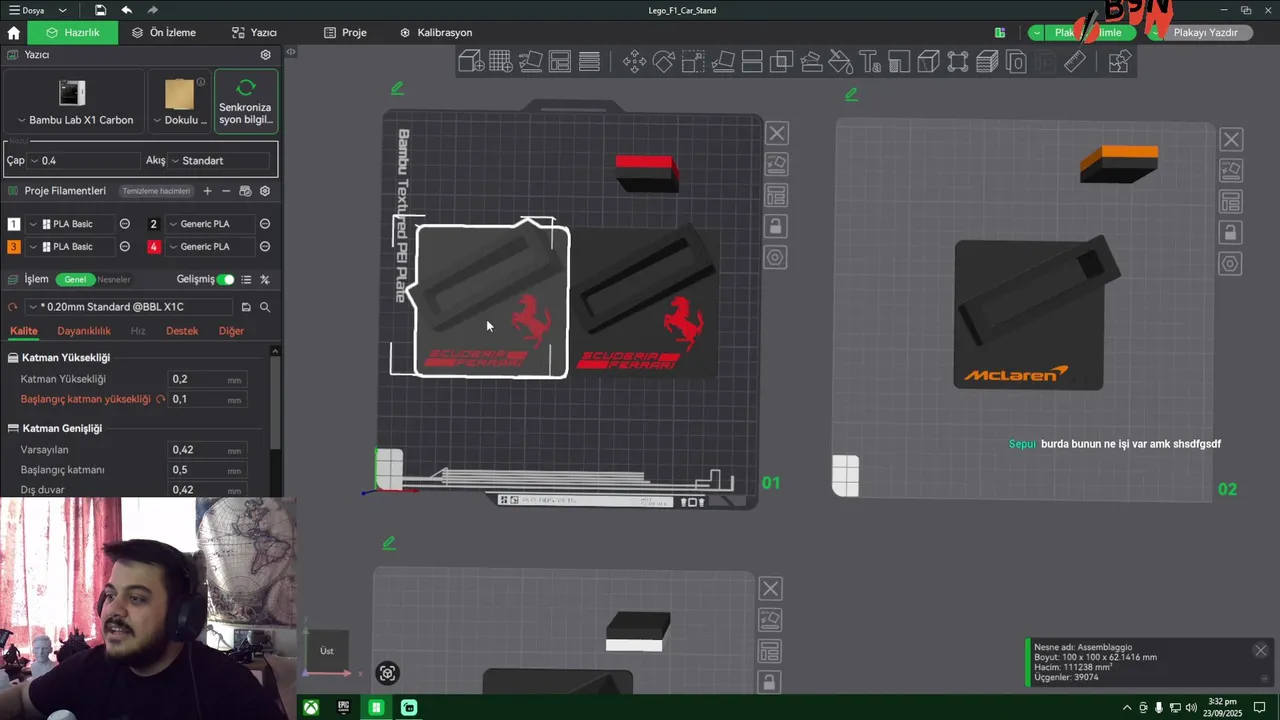Click the search icon beside process preset
Image resolution: width=1280 pixels, height=720 pixels.
pos(265,307)
